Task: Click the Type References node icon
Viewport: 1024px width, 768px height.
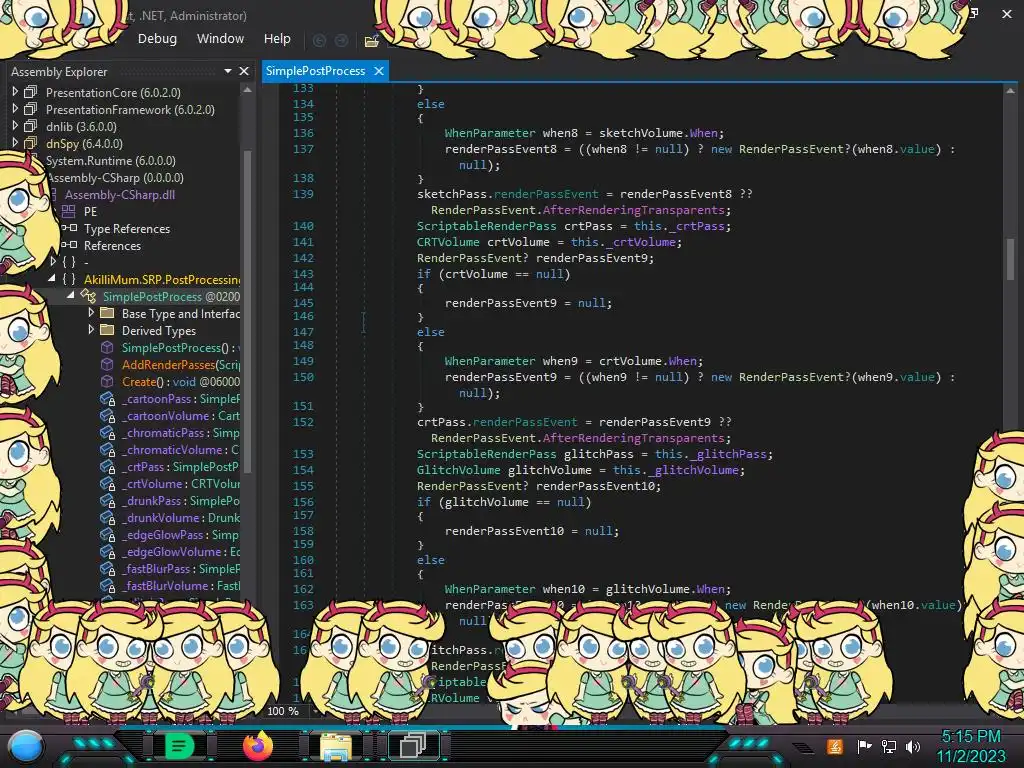Action: click(x=69, y=228)
